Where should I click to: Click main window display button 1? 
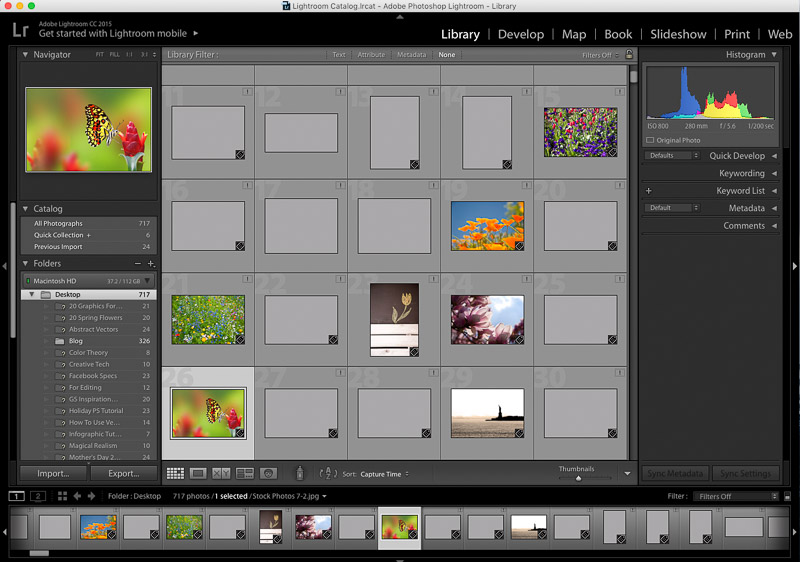pos(16,496)
